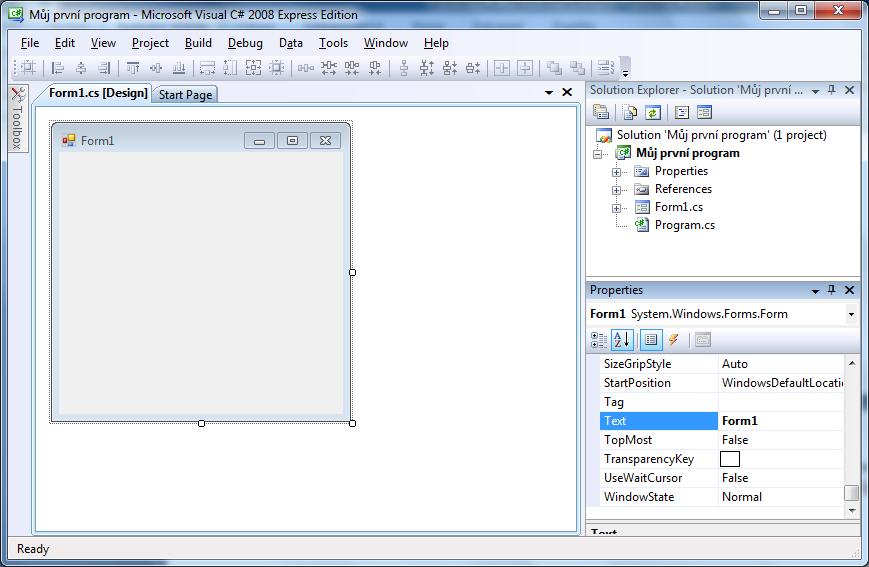Screen dimensions: 869x567
Task: Open the Toolbox side panel tab
Action: [17, 119]
